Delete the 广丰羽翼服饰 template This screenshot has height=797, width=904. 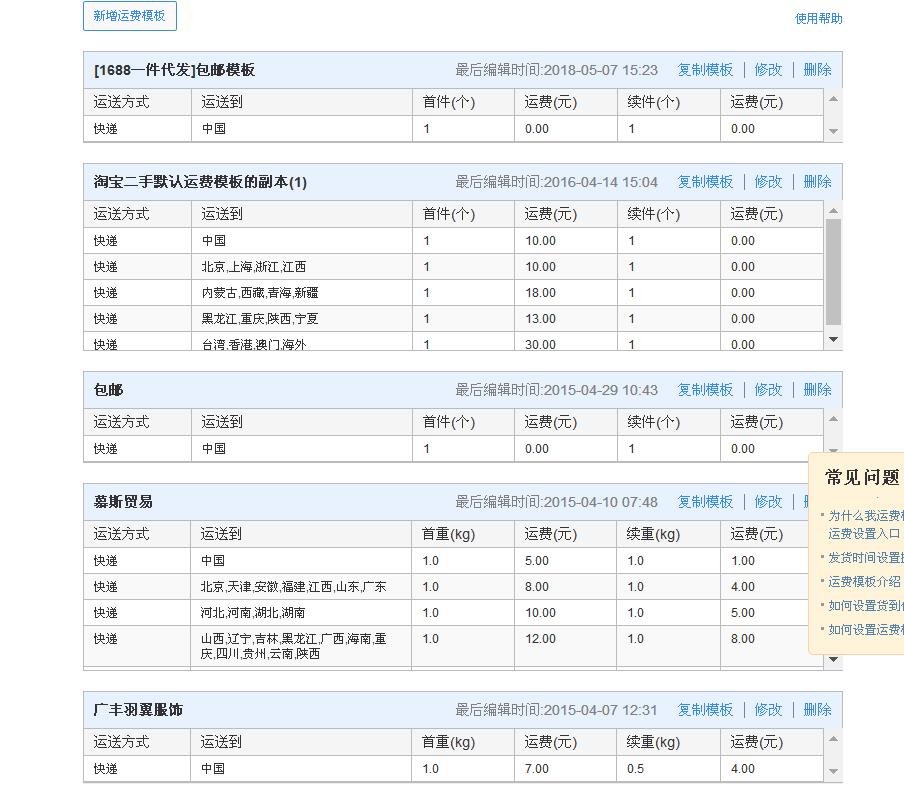818,709
